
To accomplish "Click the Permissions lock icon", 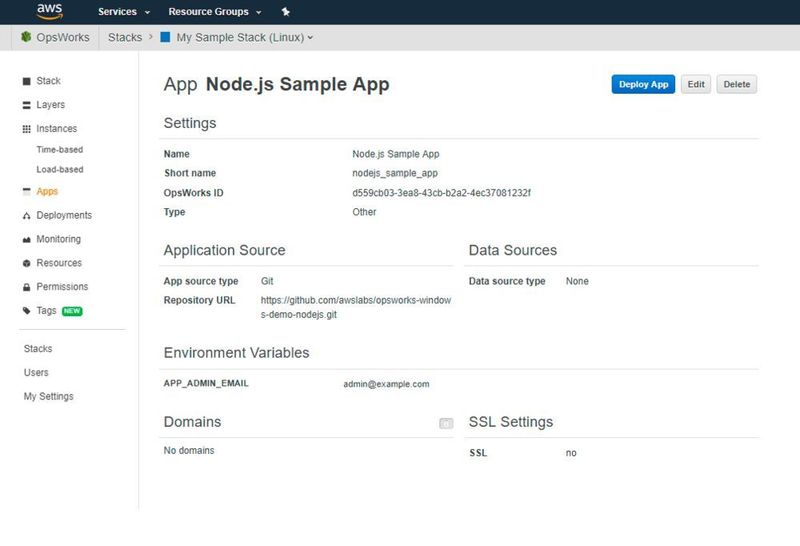I will (27, 287).
